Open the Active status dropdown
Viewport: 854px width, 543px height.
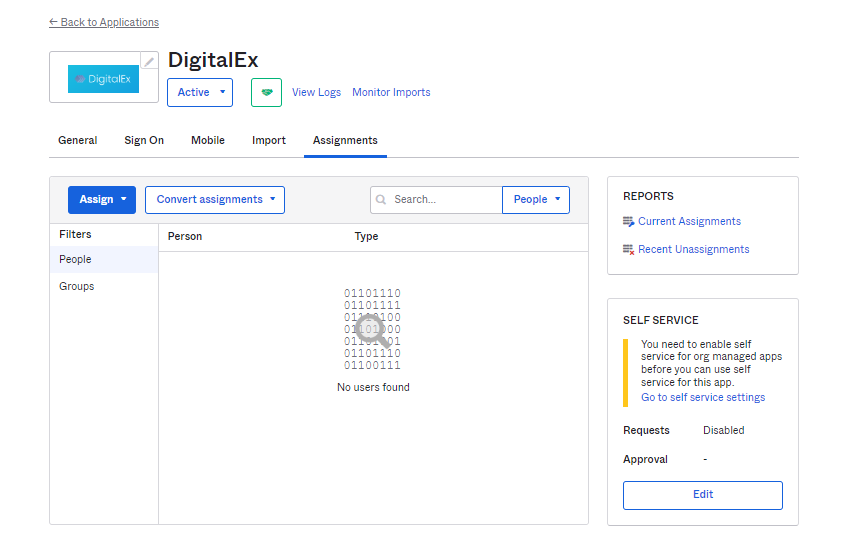click(x=200, y=92)
